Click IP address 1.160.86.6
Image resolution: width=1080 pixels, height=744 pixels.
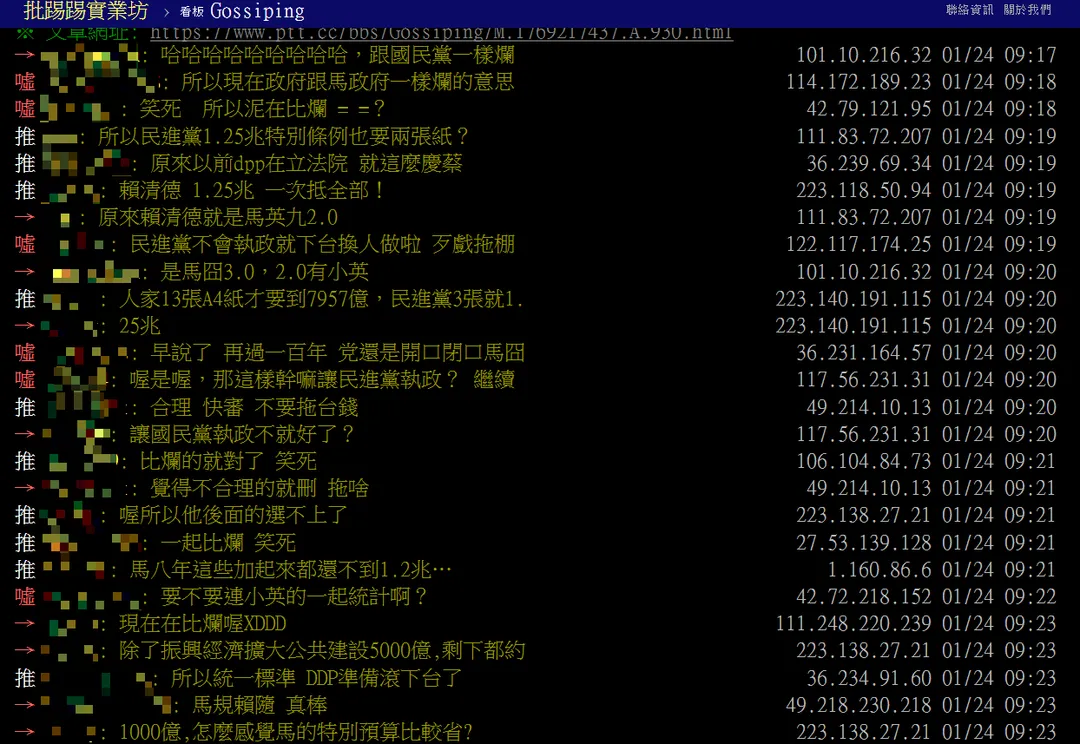coord(880,570)
